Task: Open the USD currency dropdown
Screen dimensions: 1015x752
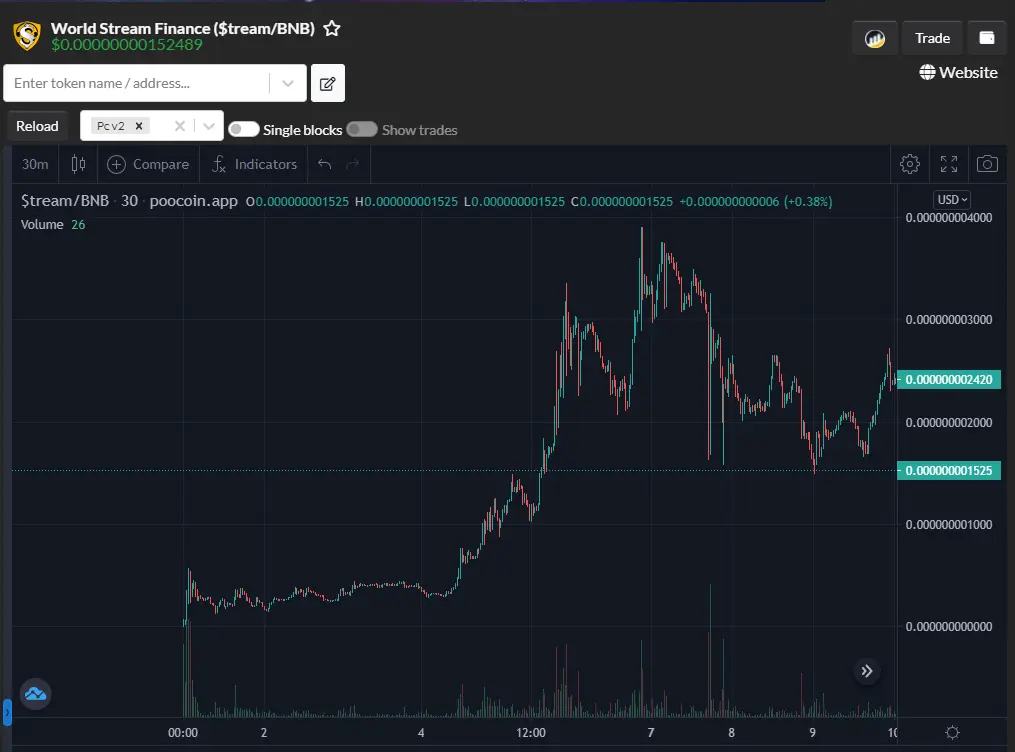Action: pos(952,199)
